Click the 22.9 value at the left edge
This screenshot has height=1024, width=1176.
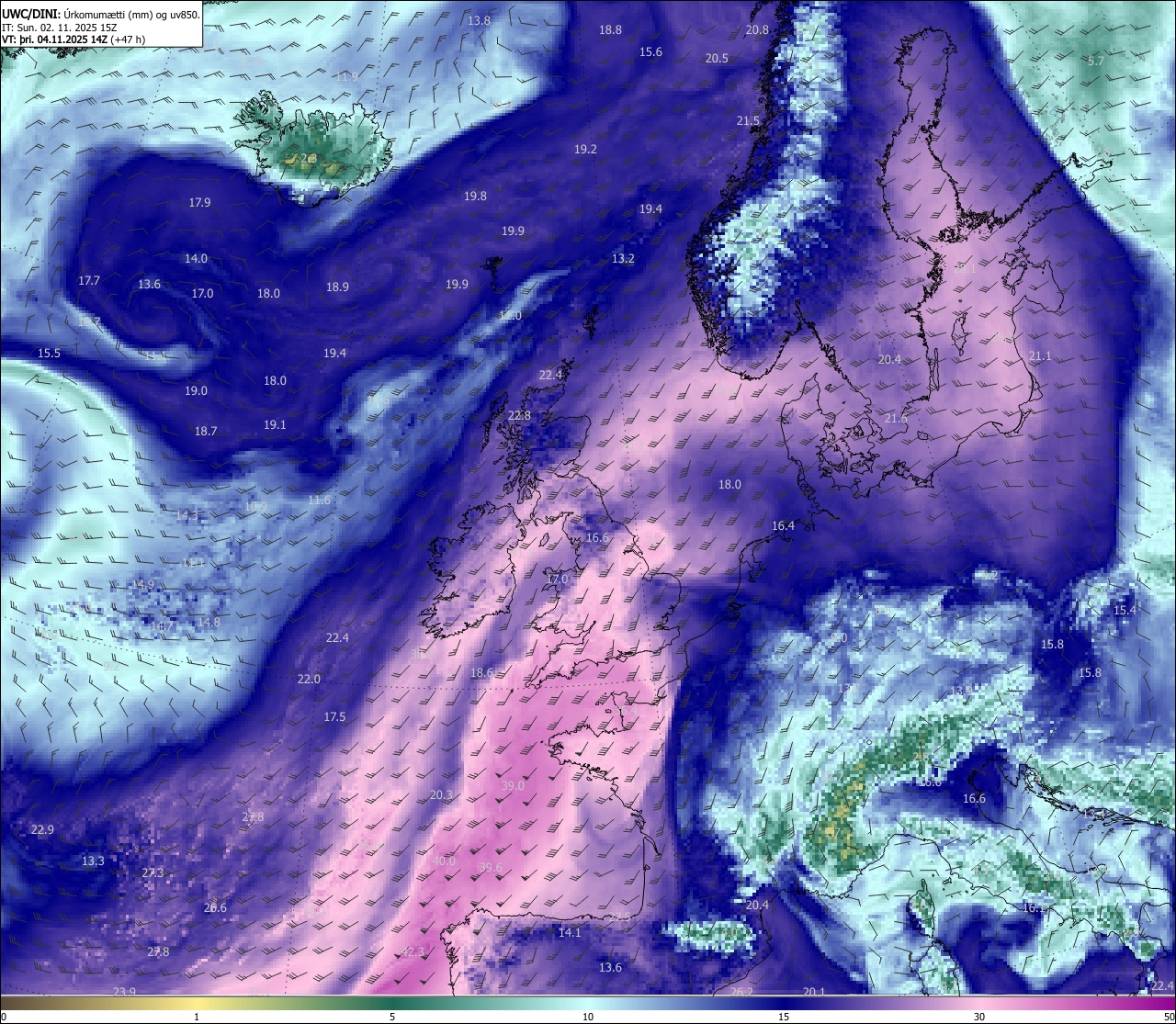tap(42, 829)
